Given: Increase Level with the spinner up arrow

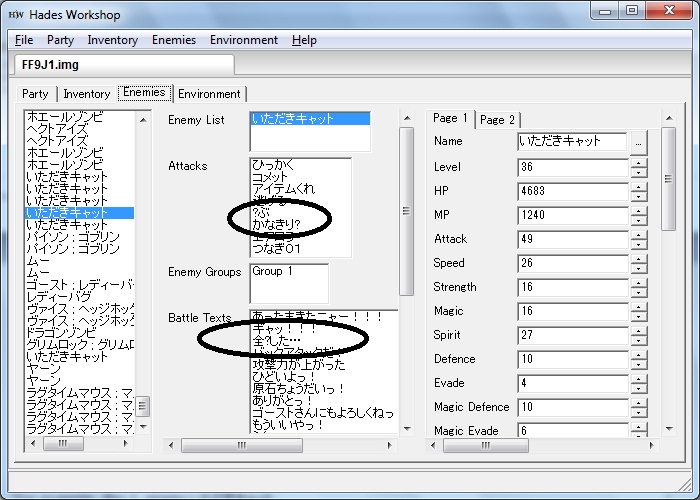Looking at the screenshot, I should (639, 163).
